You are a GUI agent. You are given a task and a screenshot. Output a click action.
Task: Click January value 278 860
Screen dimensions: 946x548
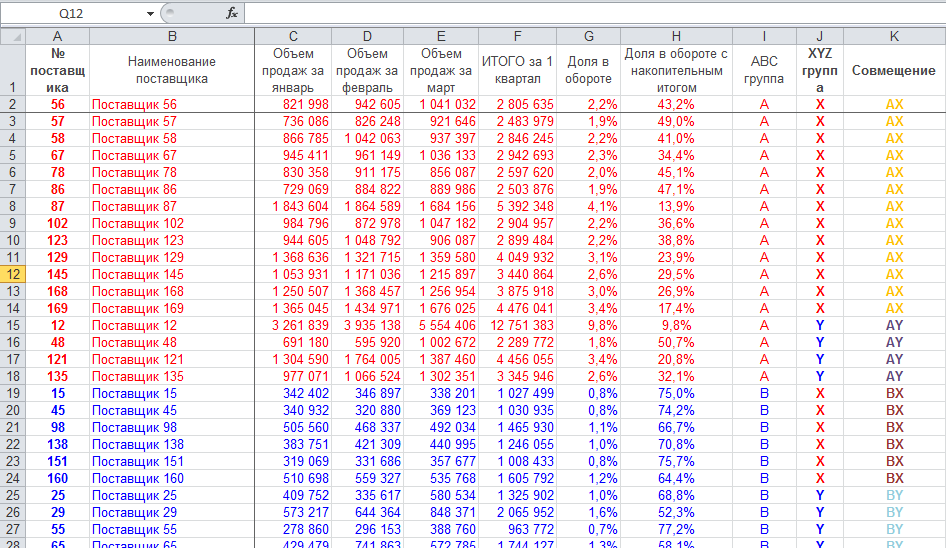(293, 529)
